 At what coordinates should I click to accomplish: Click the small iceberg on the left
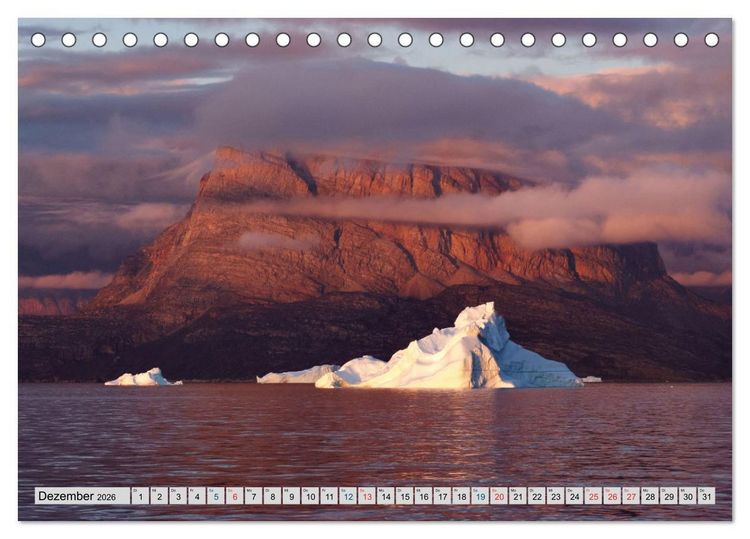(x=143, y=377)
